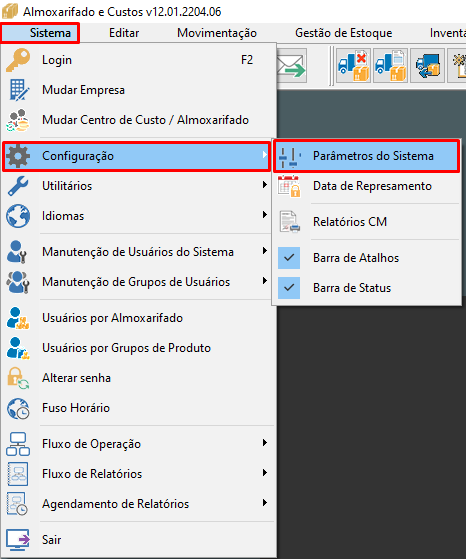Click the Data de Represamento calendar icon
Viewport: 466px width, 559px height.
[289, 186]
